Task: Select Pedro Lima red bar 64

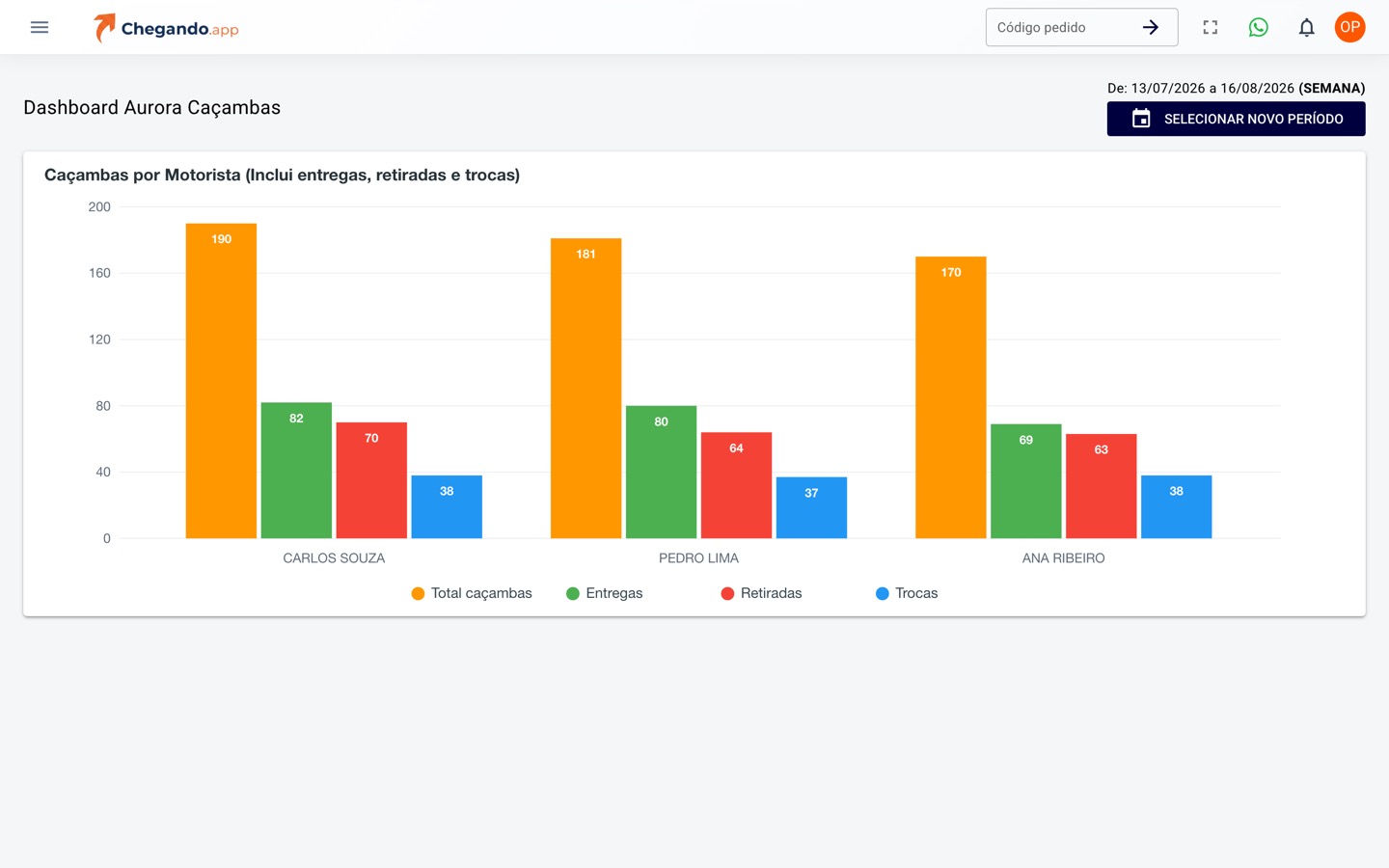Action: coord(736,485)
